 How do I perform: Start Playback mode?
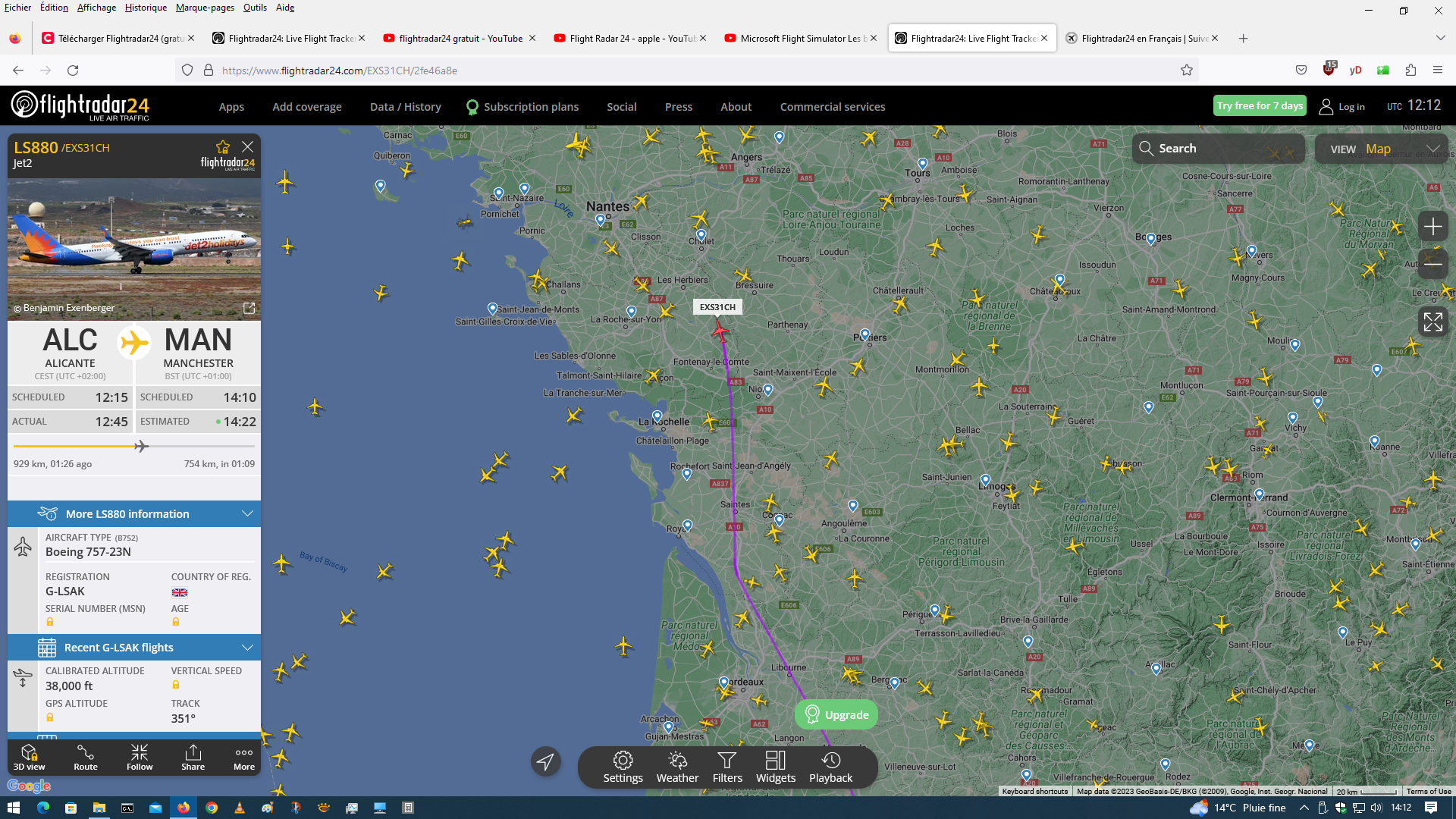[830, 767]
